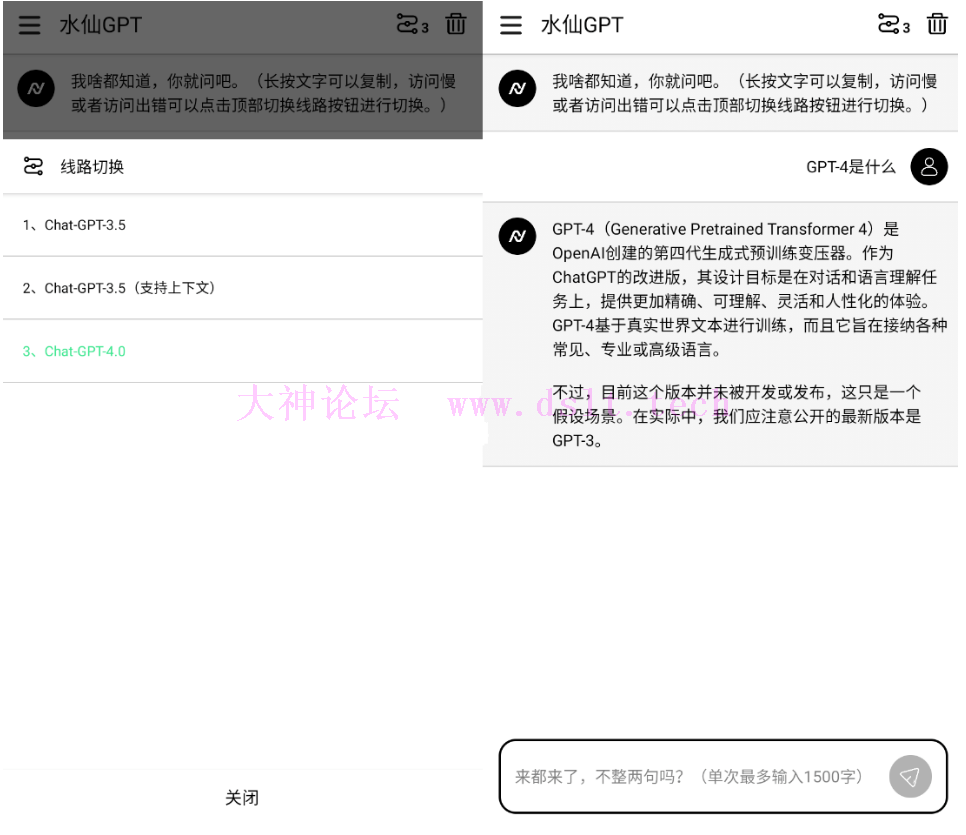Click paragraph starting 不过，目前这个版本
The height and width of the screenshot is (835, 966).
click(736, 416)
